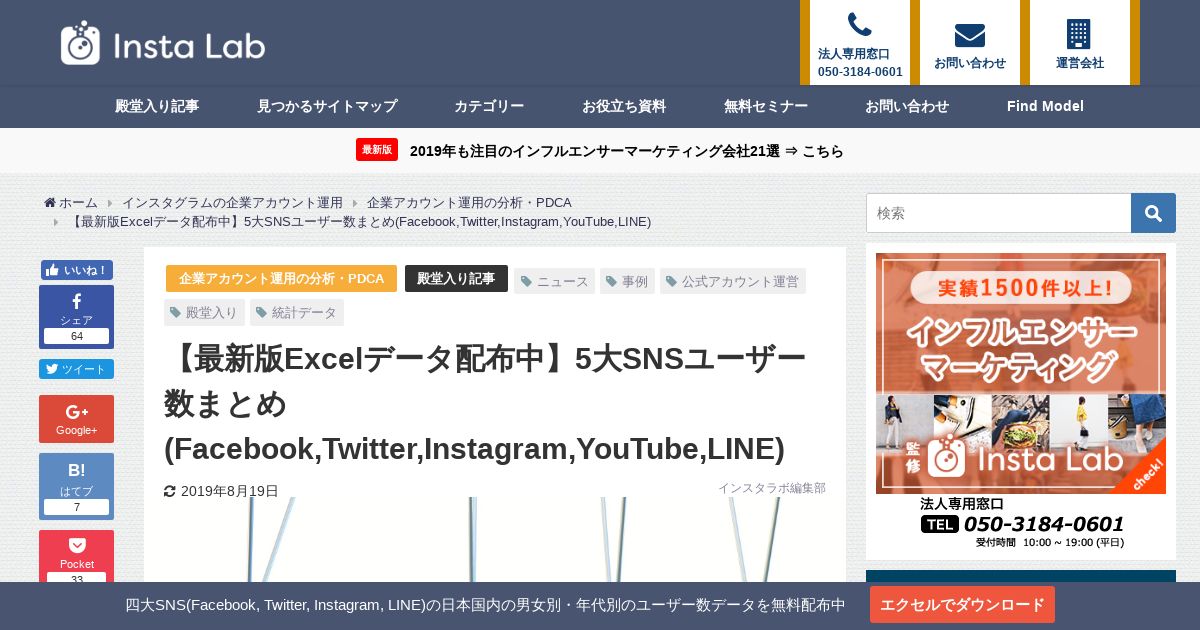Select the 統計データ tag

coord(297,313)
